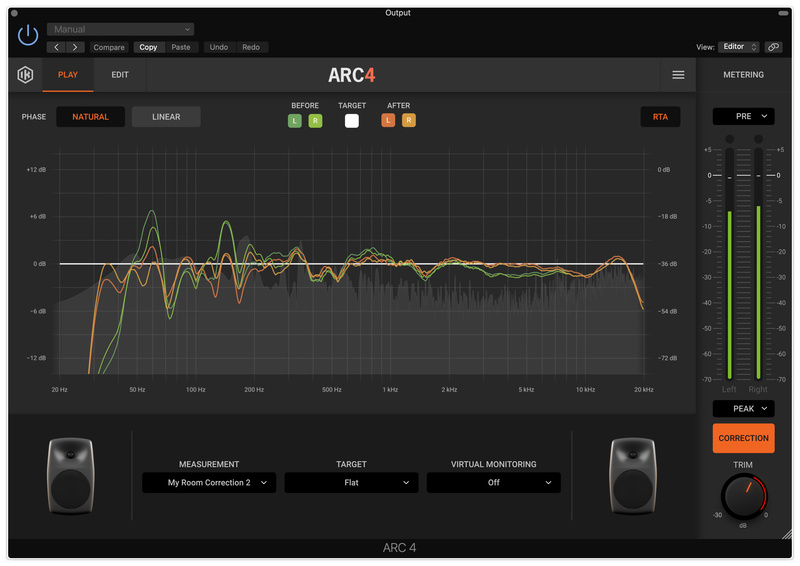This screenshot has height=566, width=800.
Task: Toggle the RTA analyzer
Action: [x=660, y=117]
